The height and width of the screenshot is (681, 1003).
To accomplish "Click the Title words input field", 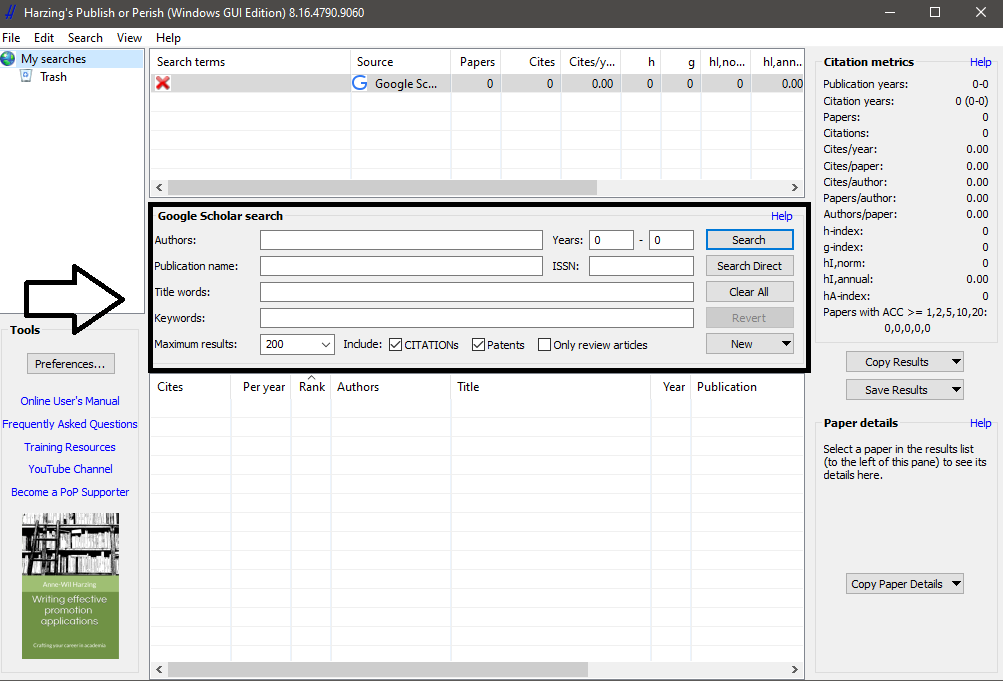I will [477, 292].
